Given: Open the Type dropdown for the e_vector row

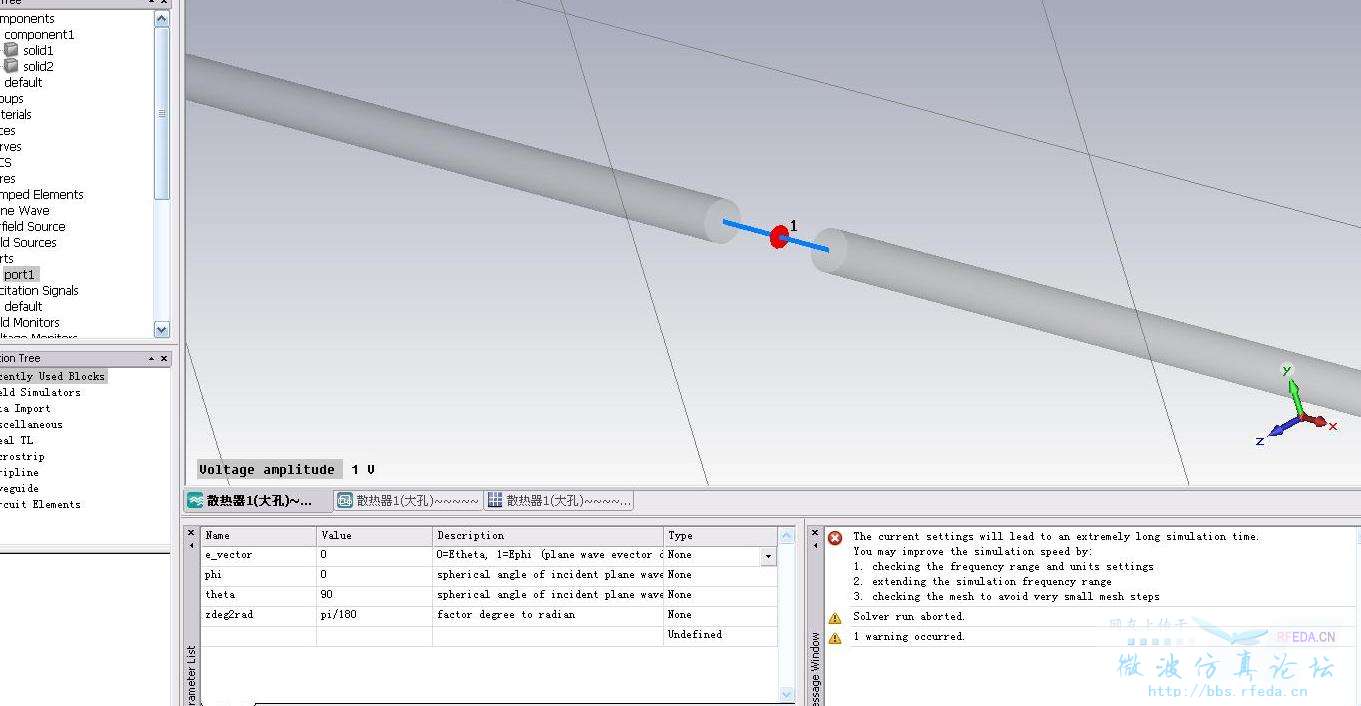Looking at the screenshot, I should pyautogui.click(x=768, y=556).
